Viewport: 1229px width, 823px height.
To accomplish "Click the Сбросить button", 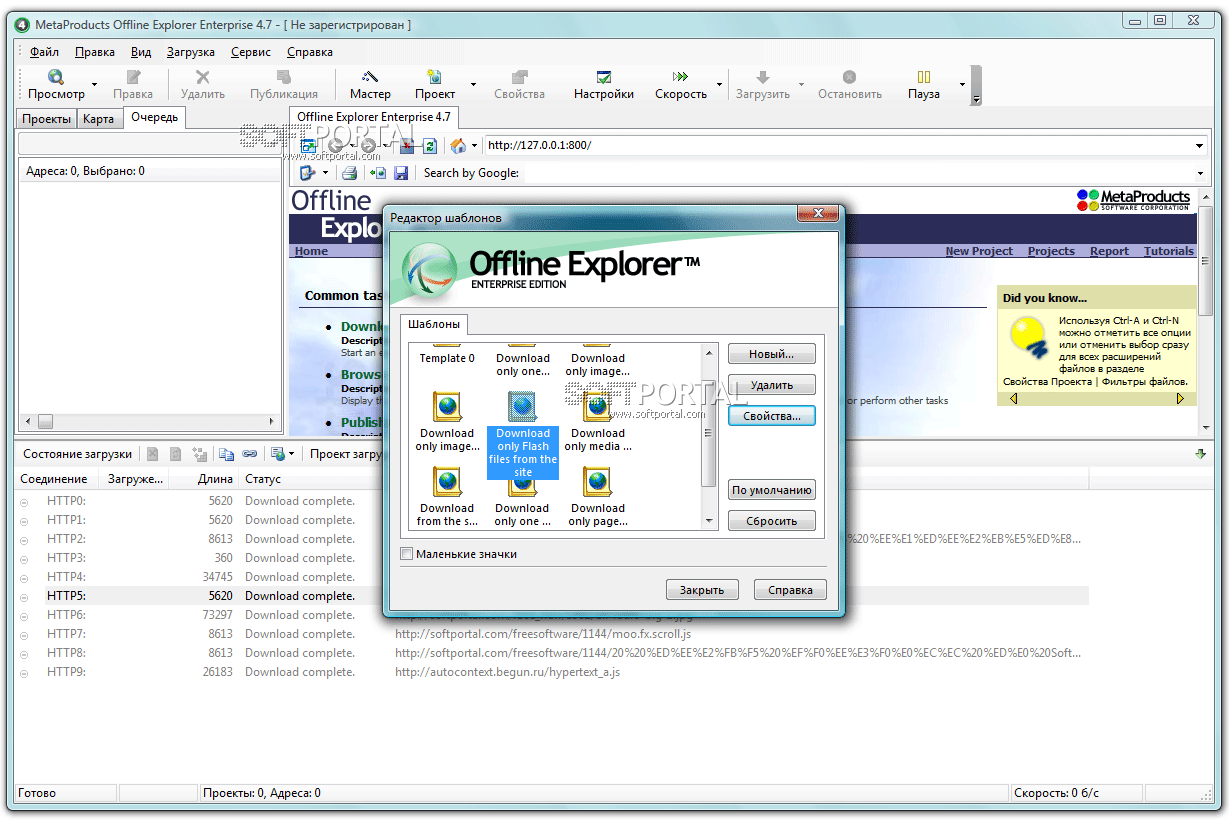I will pyautogui.click(x=771, y=521).
